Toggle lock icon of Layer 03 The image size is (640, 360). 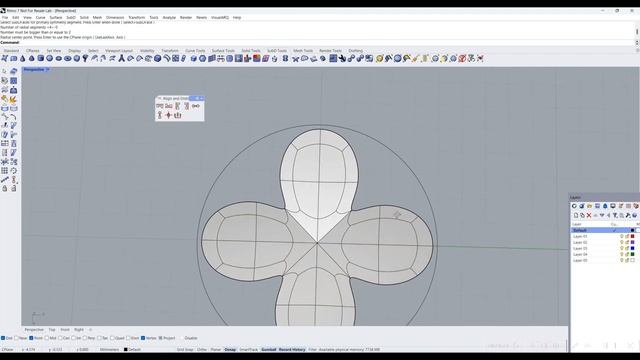[627, 248]
